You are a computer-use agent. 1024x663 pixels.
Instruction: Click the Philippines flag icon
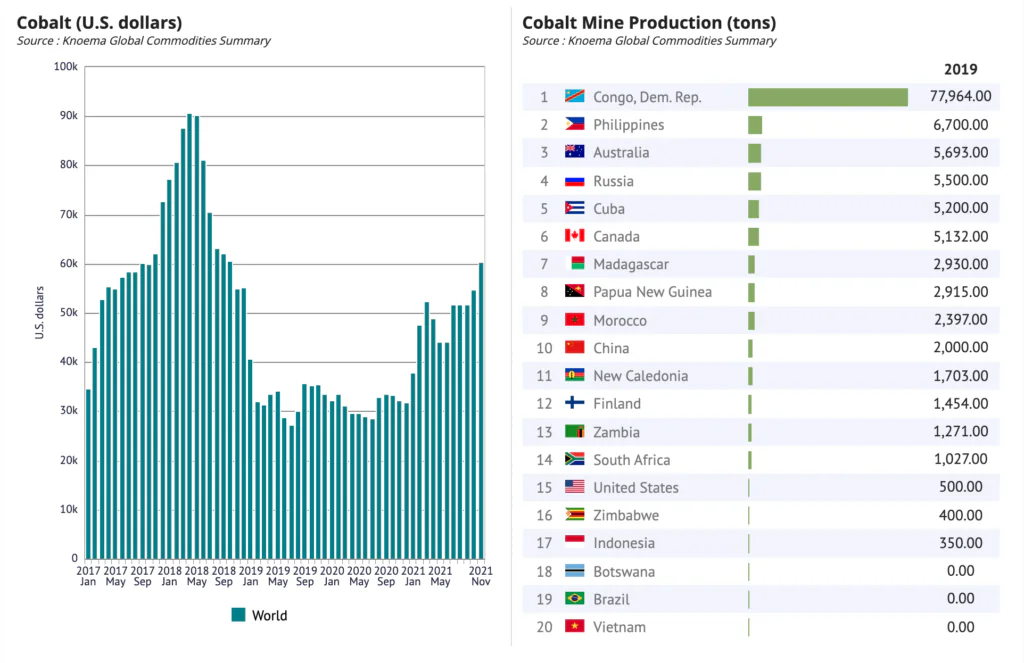pyautogui.click(x=575, y=124)
